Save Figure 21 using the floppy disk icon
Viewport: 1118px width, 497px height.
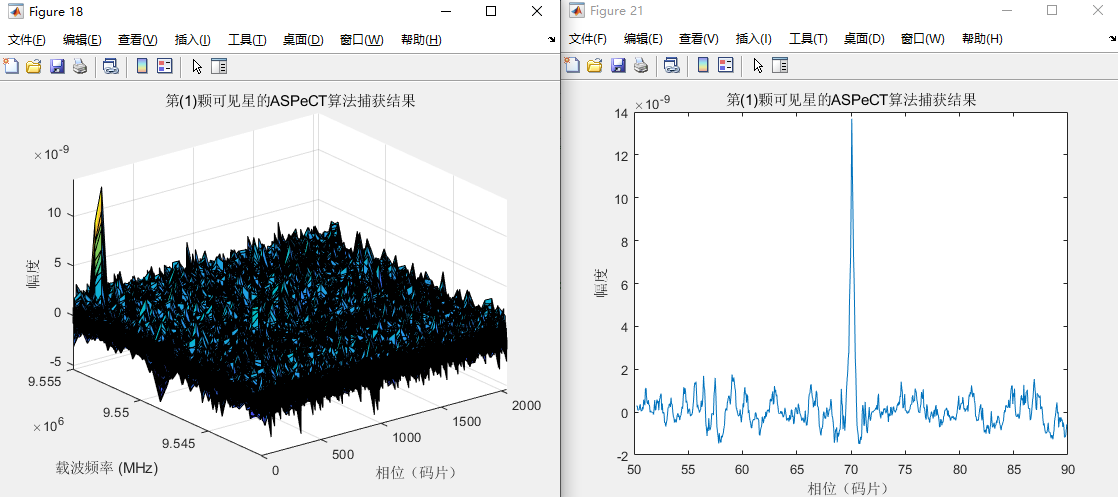coord(618,66)
